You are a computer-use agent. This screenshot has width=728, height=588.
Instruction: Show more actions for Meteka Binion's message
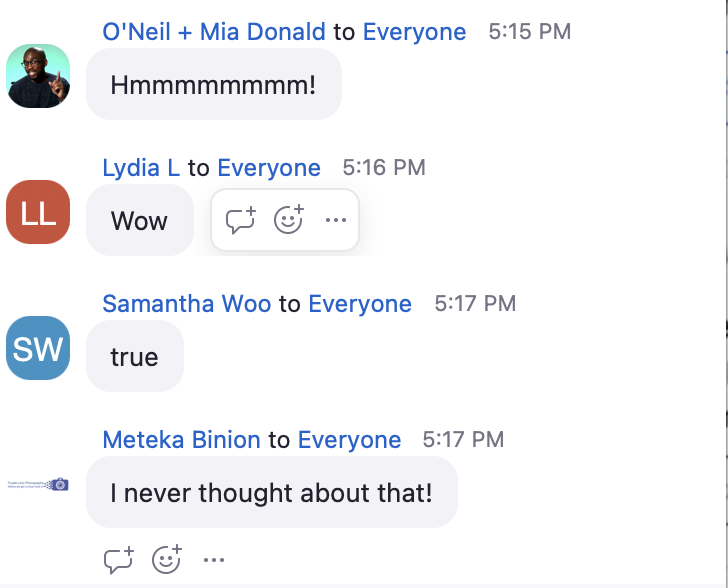[x=214, y=560]
